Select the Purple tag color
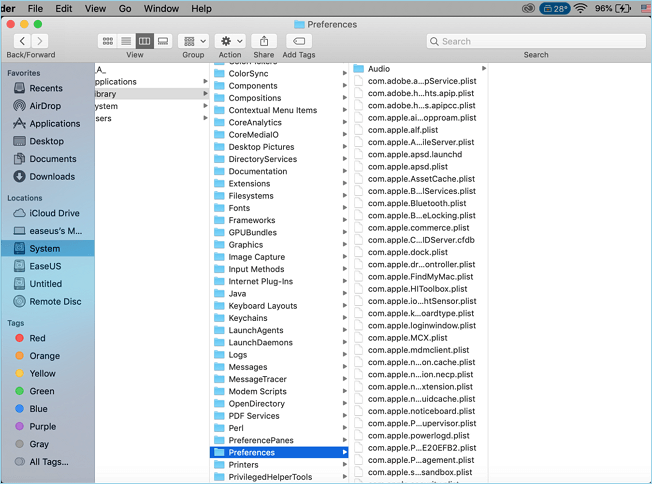Viewport: 652px width, 484px height. [44, 426]
